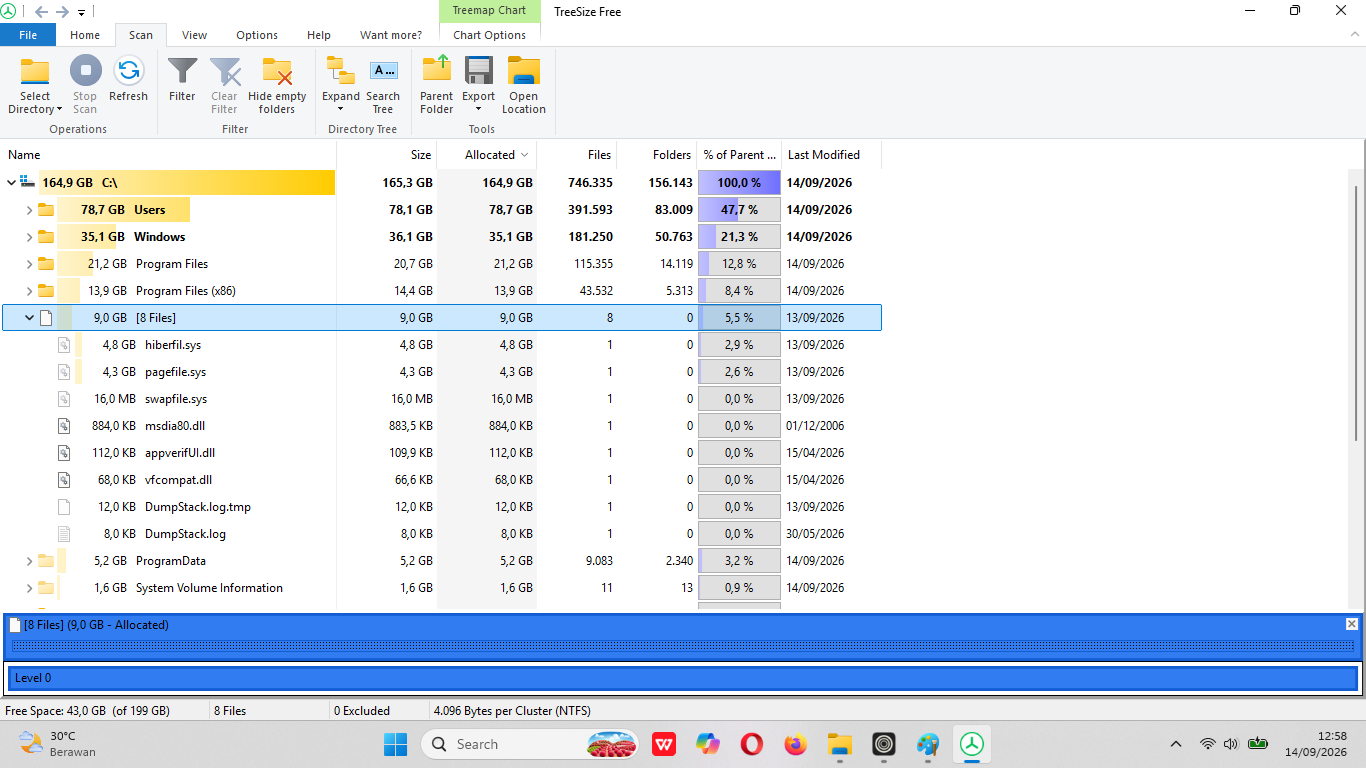1366x768 pixels.
Task: Refresh the current scan
Action: tap(128, 79)
